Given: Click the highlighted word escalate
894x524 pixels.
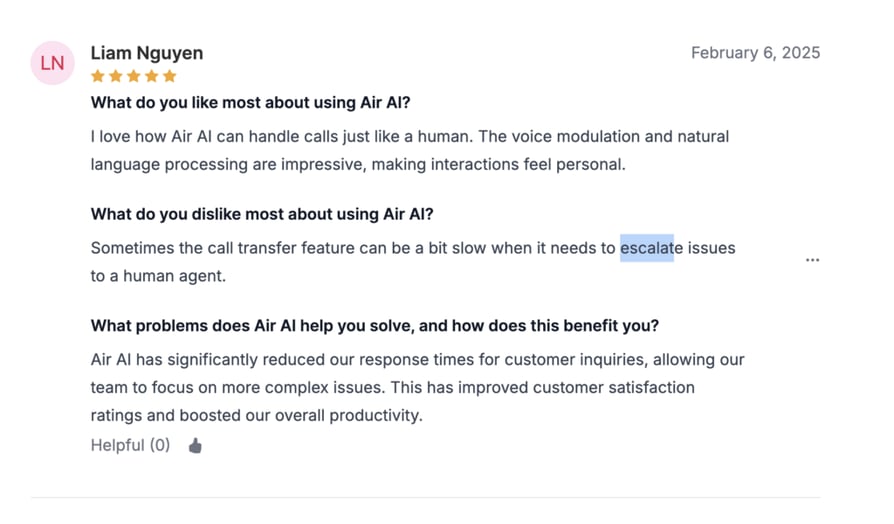Looking at the screenshot, I should point(652,248).
